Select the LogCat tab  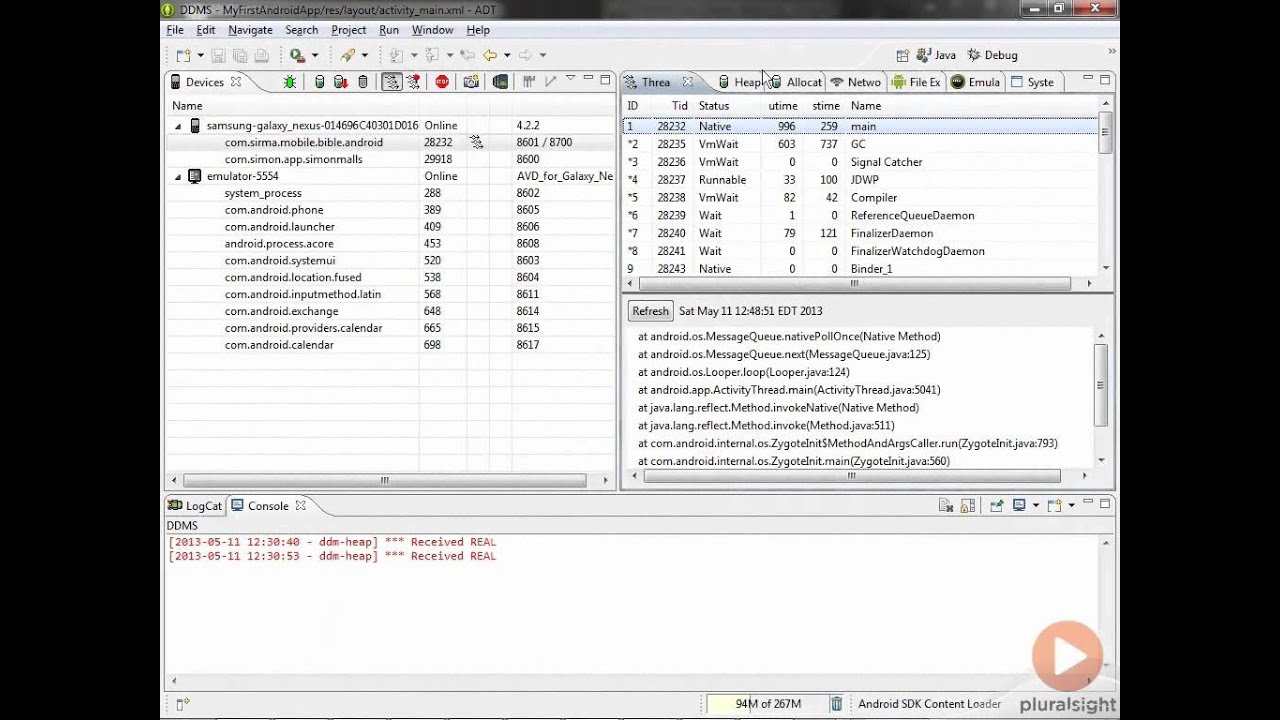195,506
